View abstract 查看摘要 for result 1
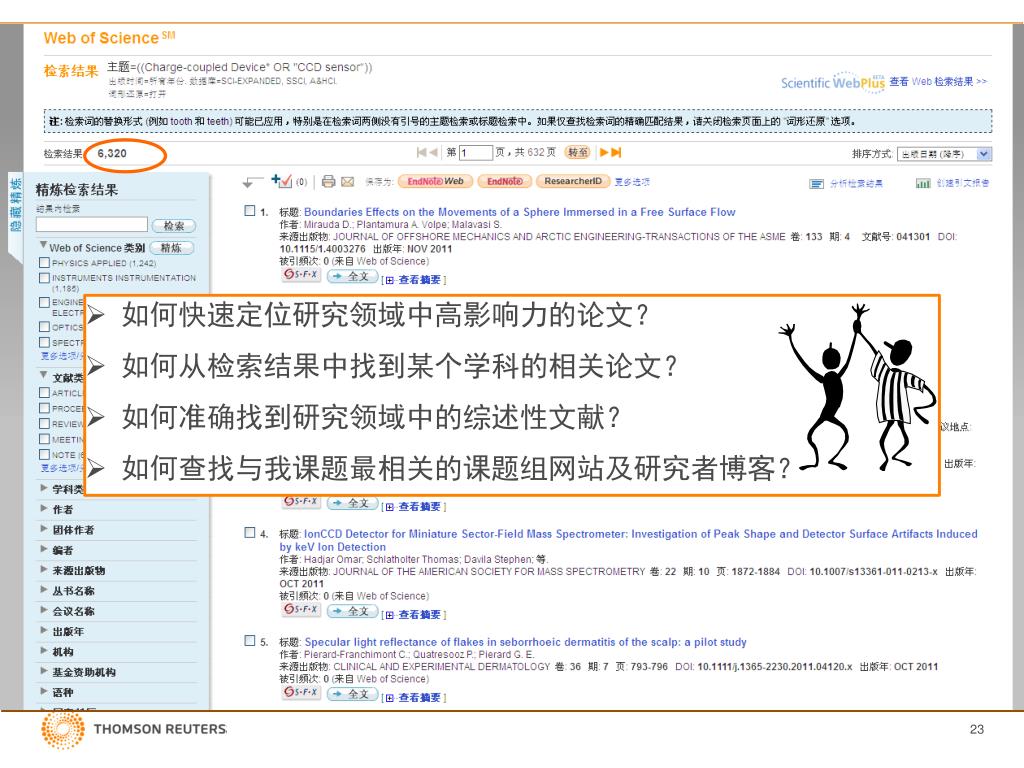 (x=419, y=280)
